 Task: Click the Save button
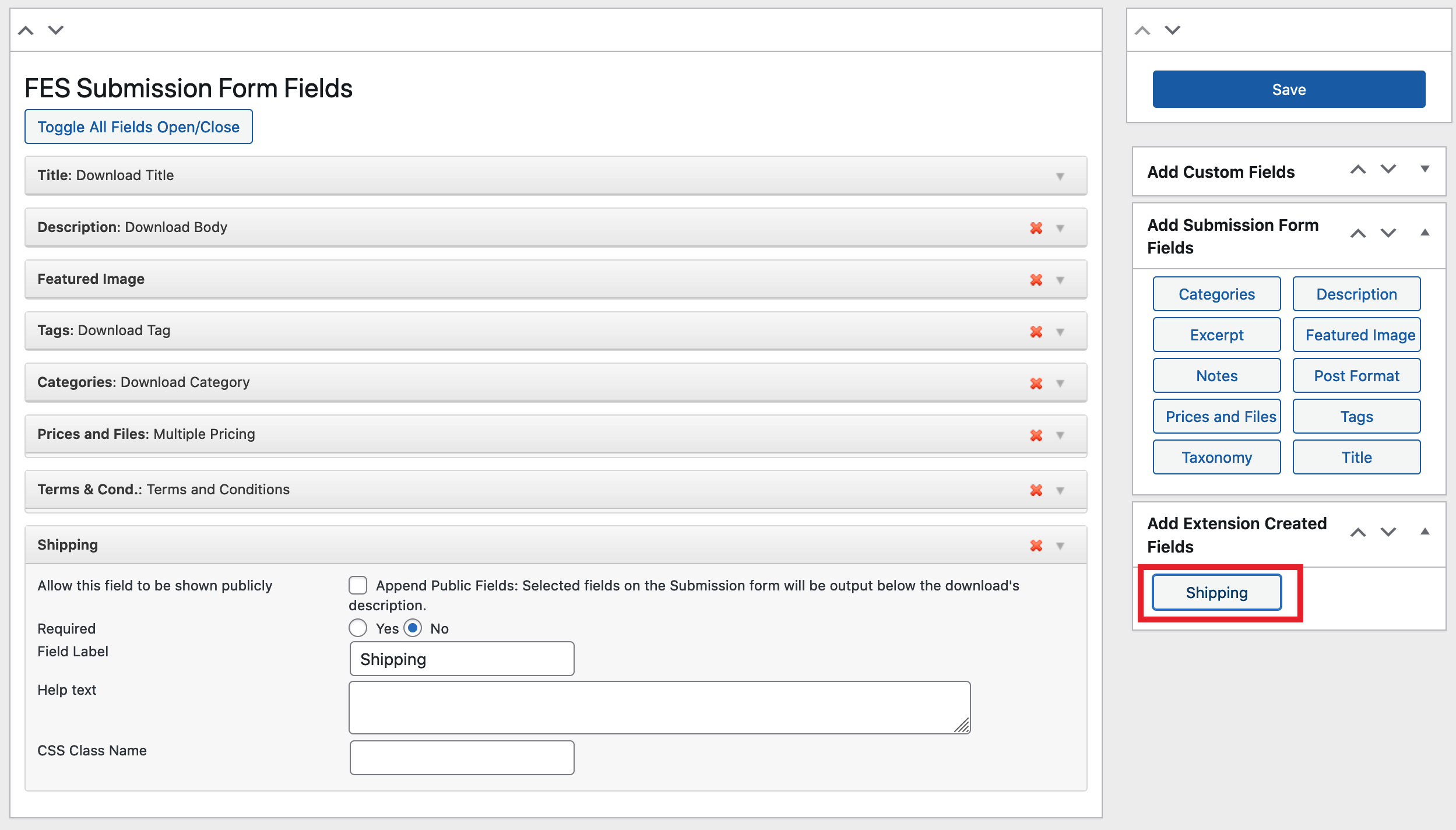coord(1289,89)
